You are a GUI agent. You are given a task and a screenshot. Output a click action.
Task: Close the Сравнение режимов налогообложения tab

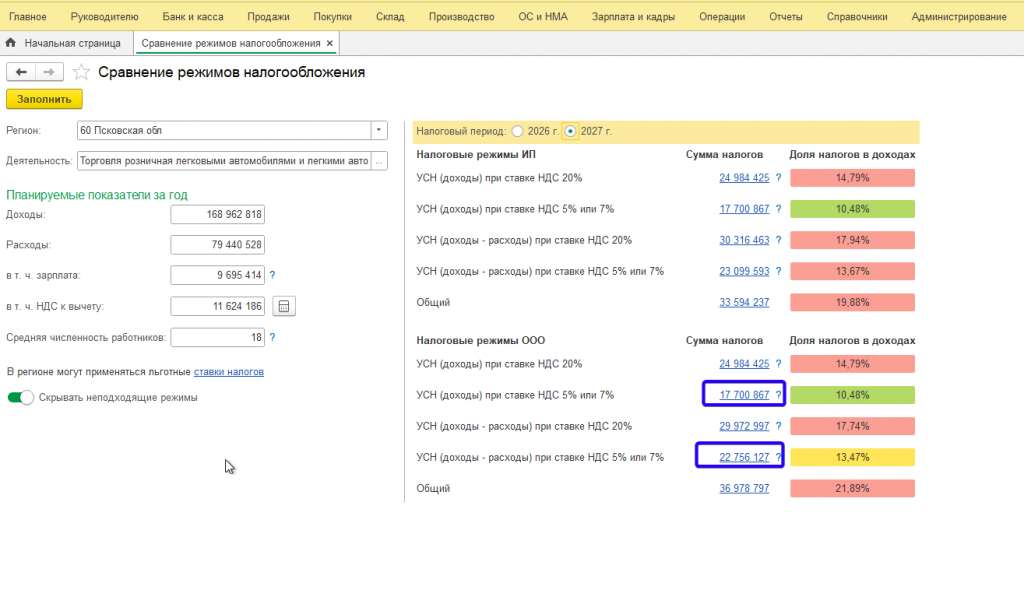[x=330, y=43]
